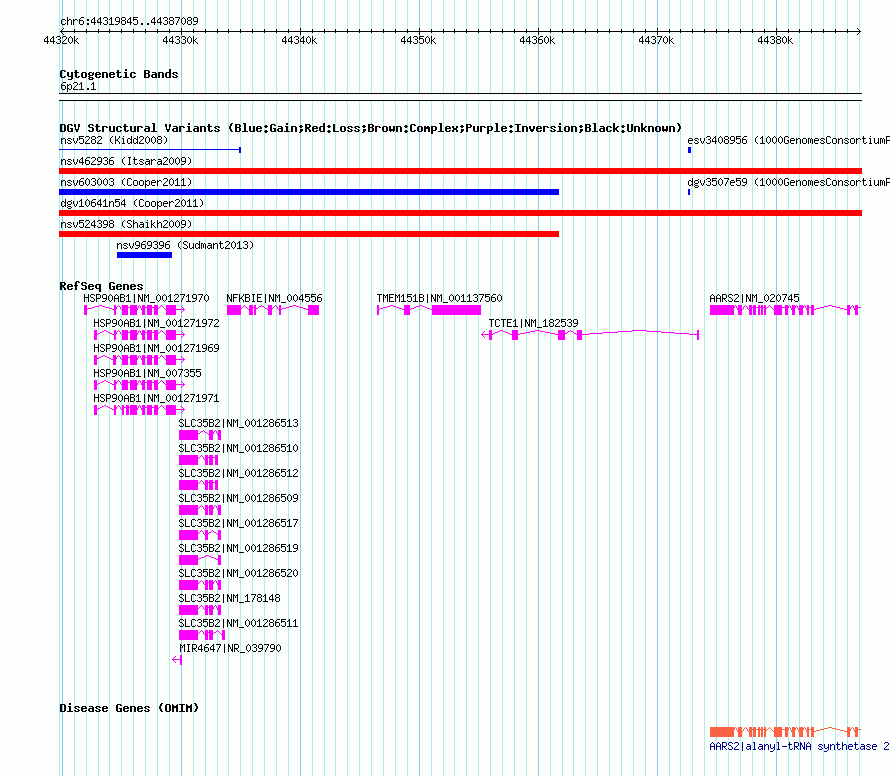Click the SLC35B2|NM_001286520 transcript label
The width and height of the screenshot is (890, 776).
click(x=238, y=573)
